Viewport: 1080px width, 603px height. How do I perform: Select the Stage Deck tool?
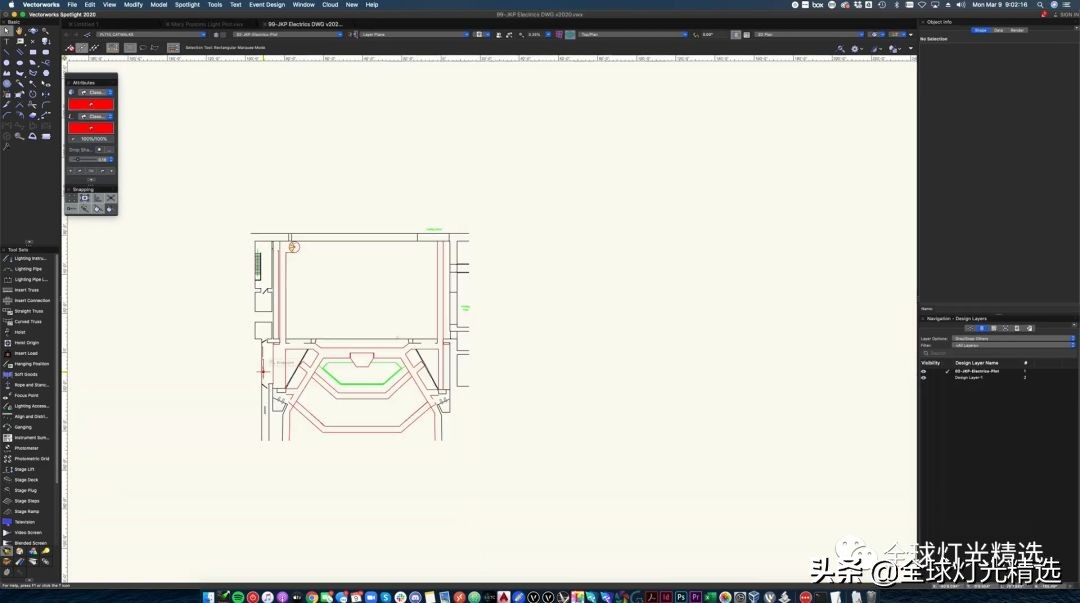pyautogui.click(x=26, y=480)
